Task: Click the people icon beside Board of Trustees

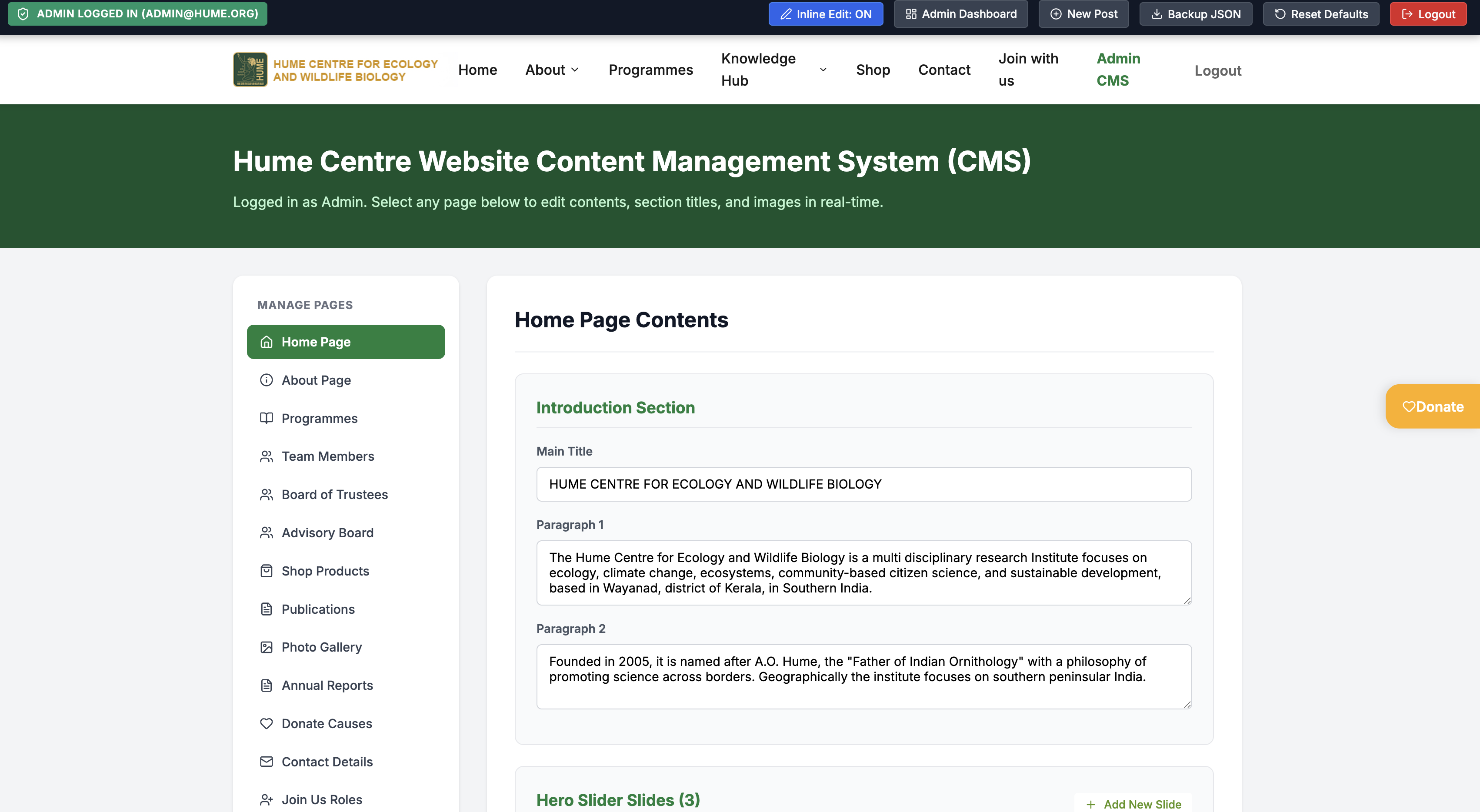Action: [266, 494]
